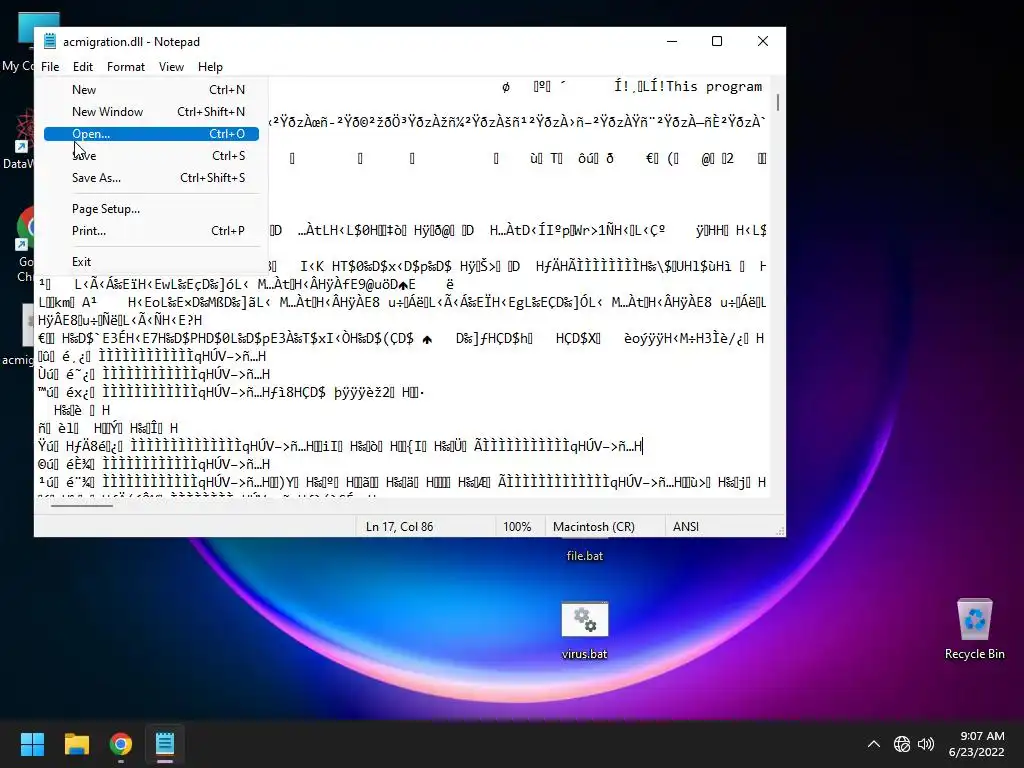Select the file.bat desktop label
1024x768 pixels.
(584, 556)
